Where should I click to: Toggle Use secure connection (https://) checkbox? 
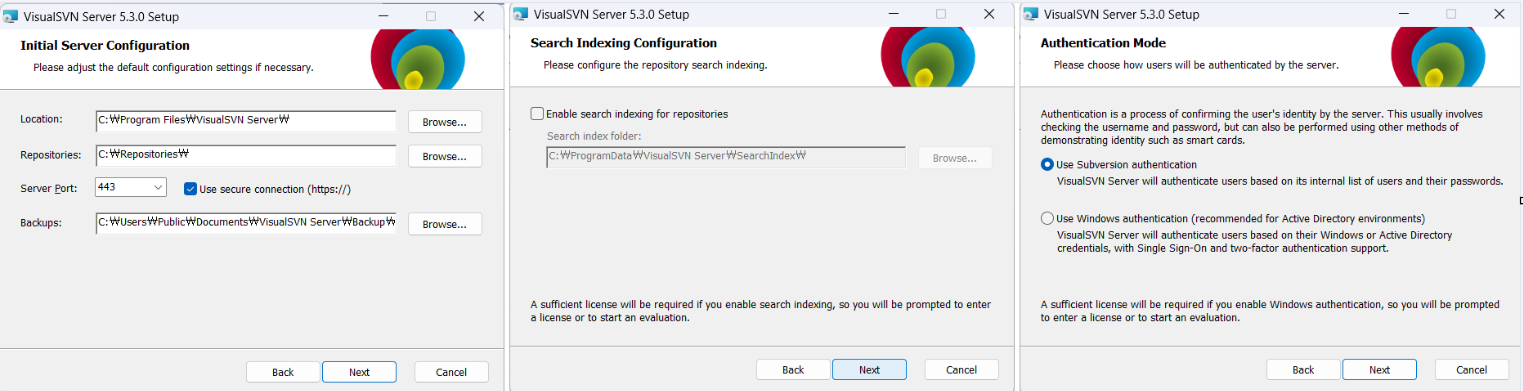point(190,188)
